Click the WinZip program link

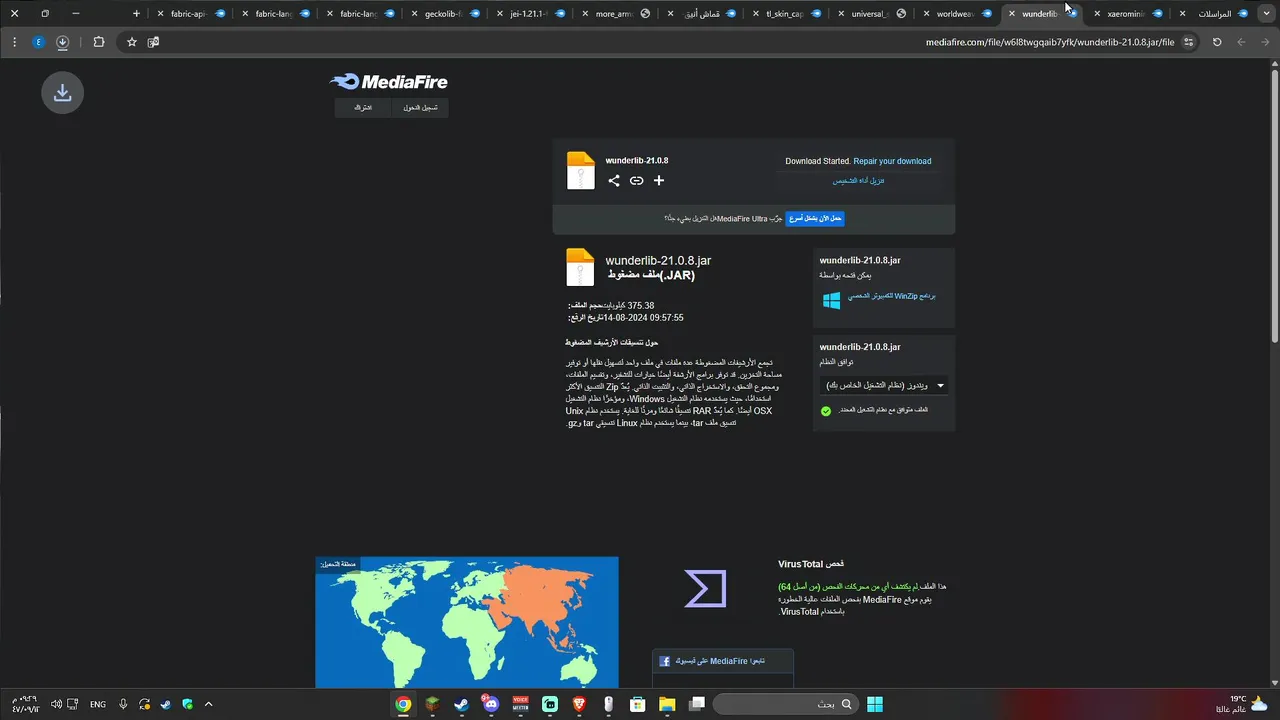pyautogui.click(x=891, y=296)
